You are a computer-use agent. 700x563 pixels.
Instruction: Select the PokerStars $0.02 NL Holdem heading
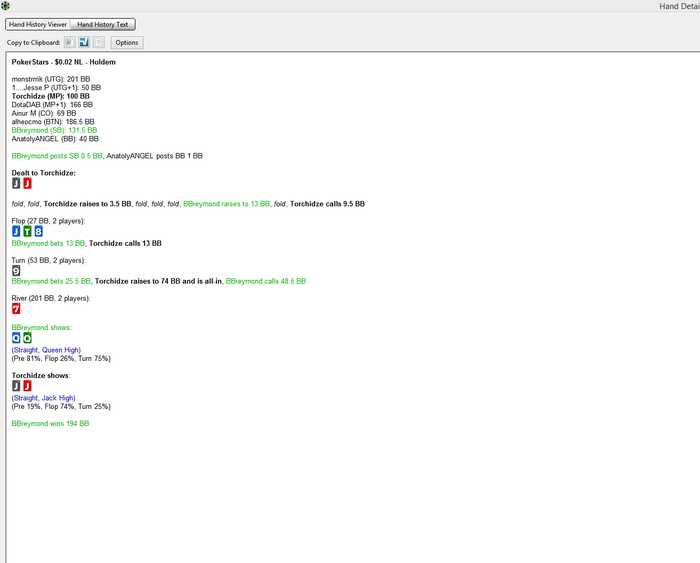63,62
